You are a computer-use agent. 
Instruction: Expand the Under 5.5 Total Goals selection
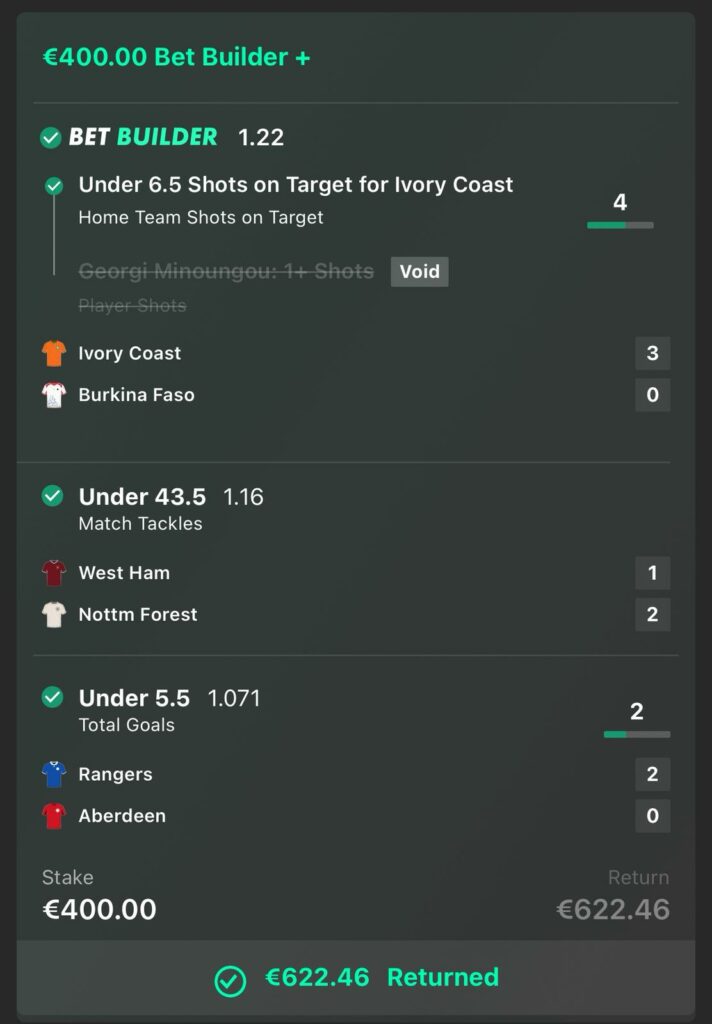(x=134, y=709)
